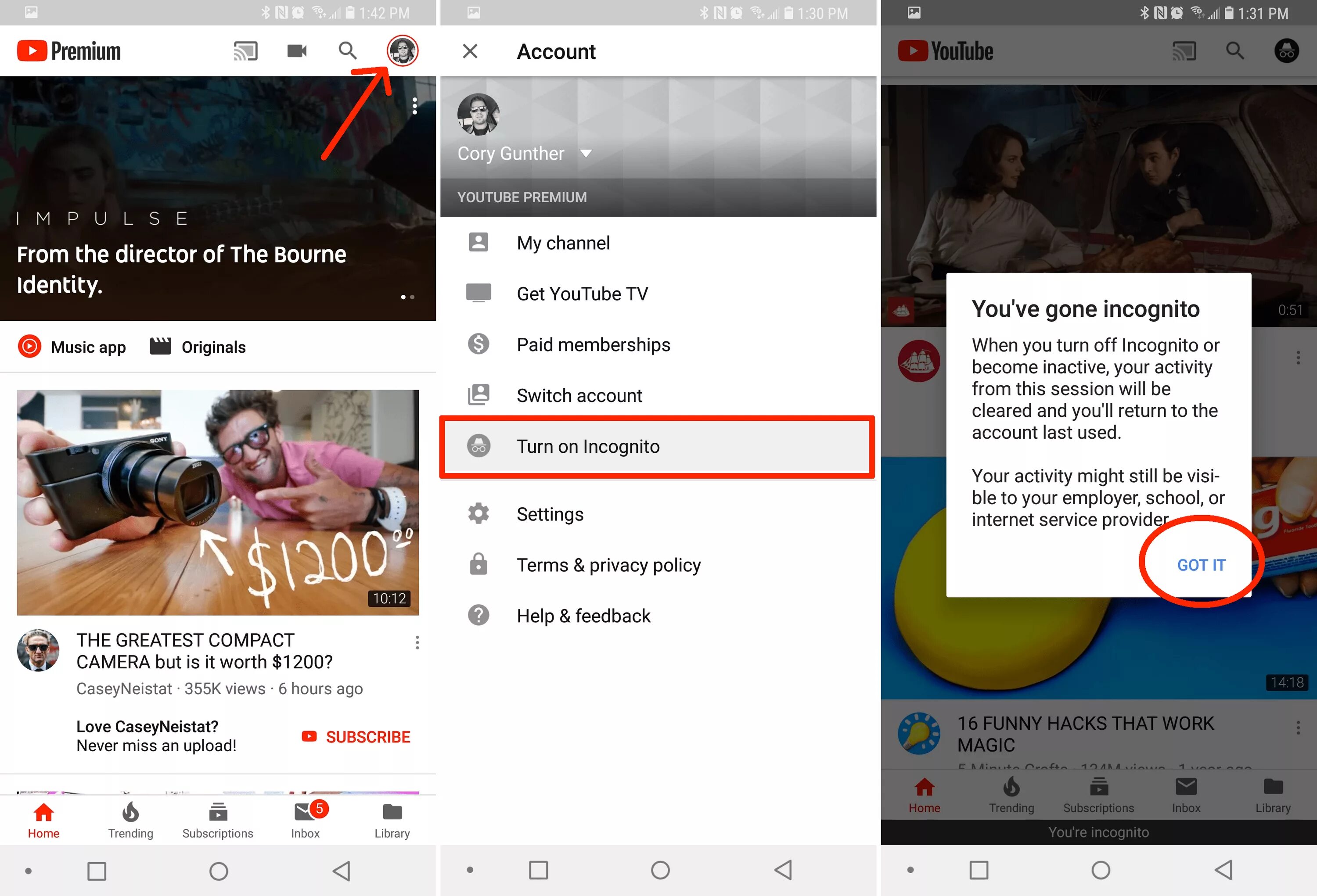Tap the circled profile avatar icon
1317x896 pixels.
click(403, 51)
